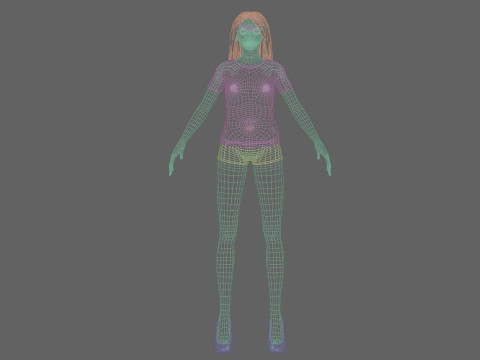Screen dimensions: 480x360
Task: Click the hand on the viewer's right
Action: click(323, 158)
